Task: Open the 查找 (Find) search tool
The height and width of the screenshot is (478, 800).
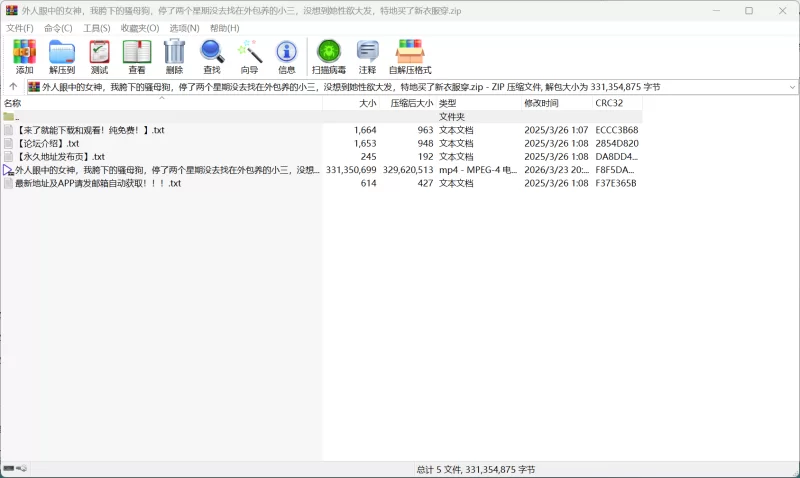Action: tap(212, 57)
